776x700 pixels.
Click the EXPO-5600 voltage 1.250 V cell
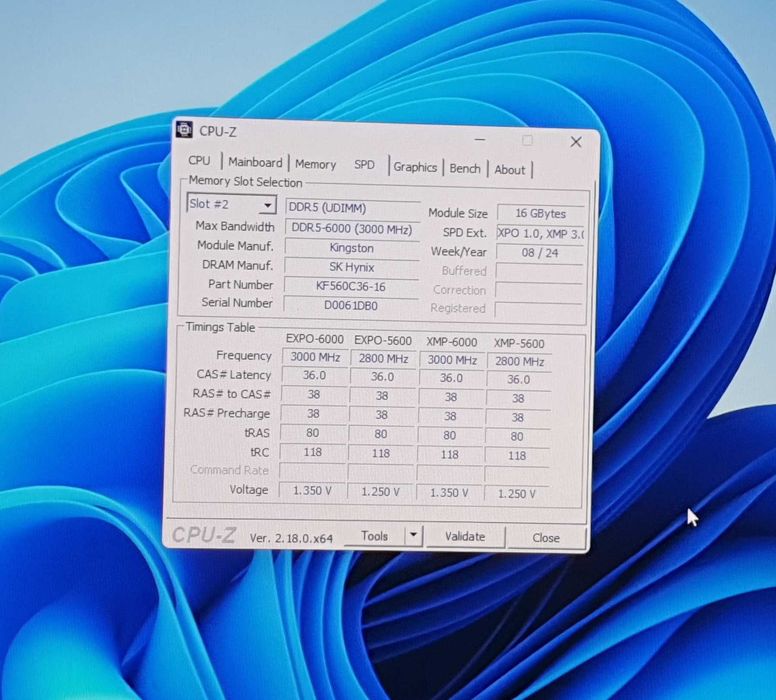click(380, 492)
